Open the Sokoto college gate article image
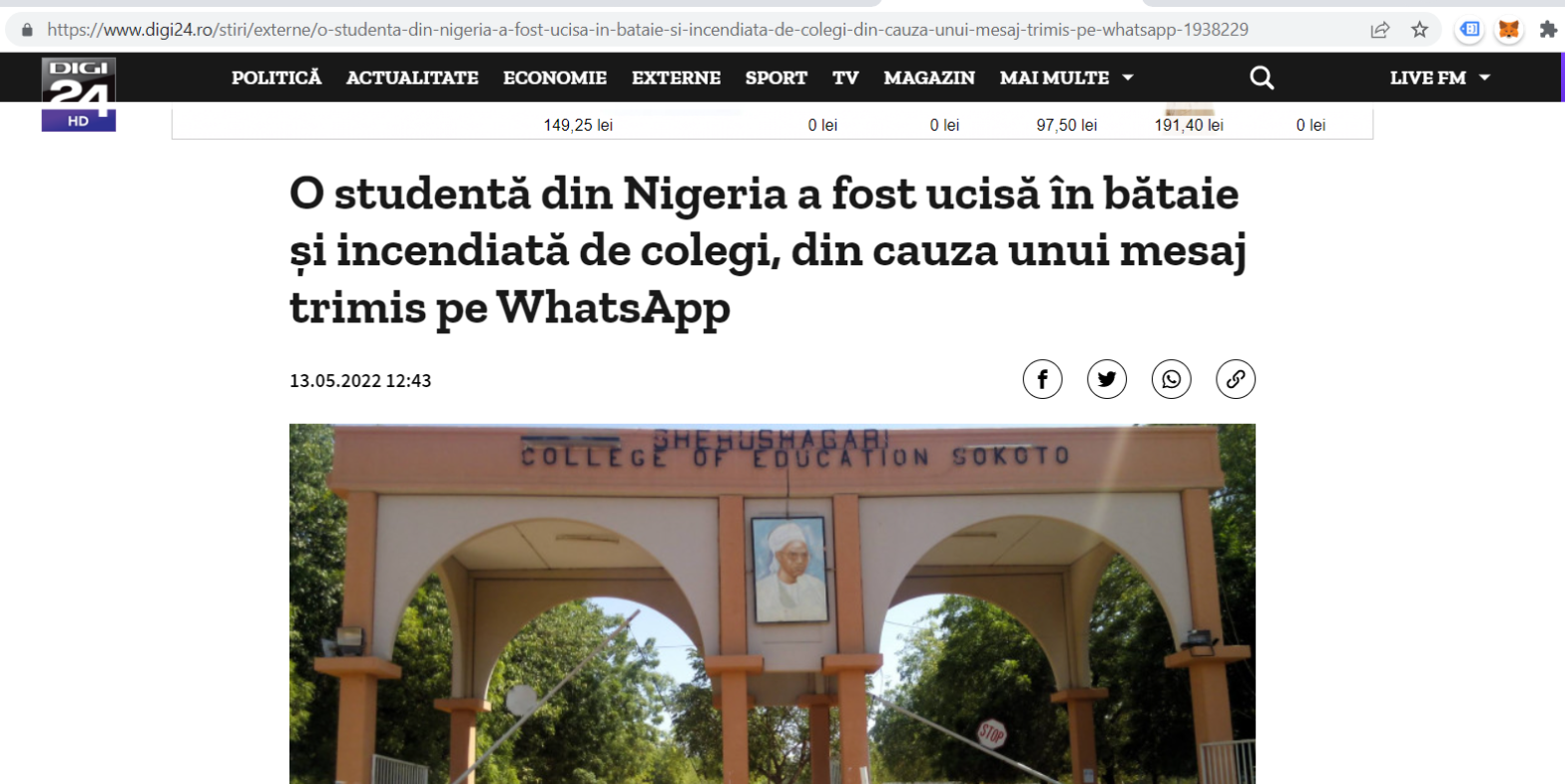Image resolution: width=1565 pixels, height=784 pixels. point(773,603)
